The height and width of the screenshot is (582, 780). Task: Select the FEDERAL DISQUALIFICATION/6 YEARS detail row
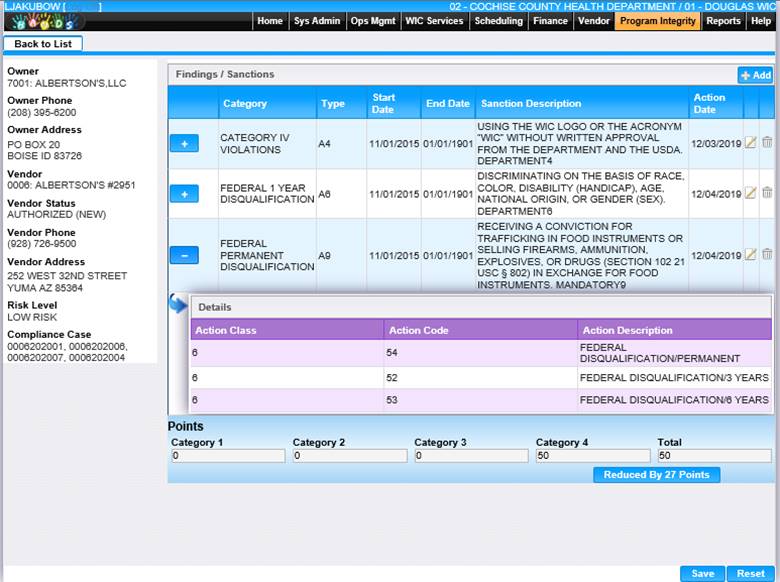pyautogui.click(x=481, y=400)
